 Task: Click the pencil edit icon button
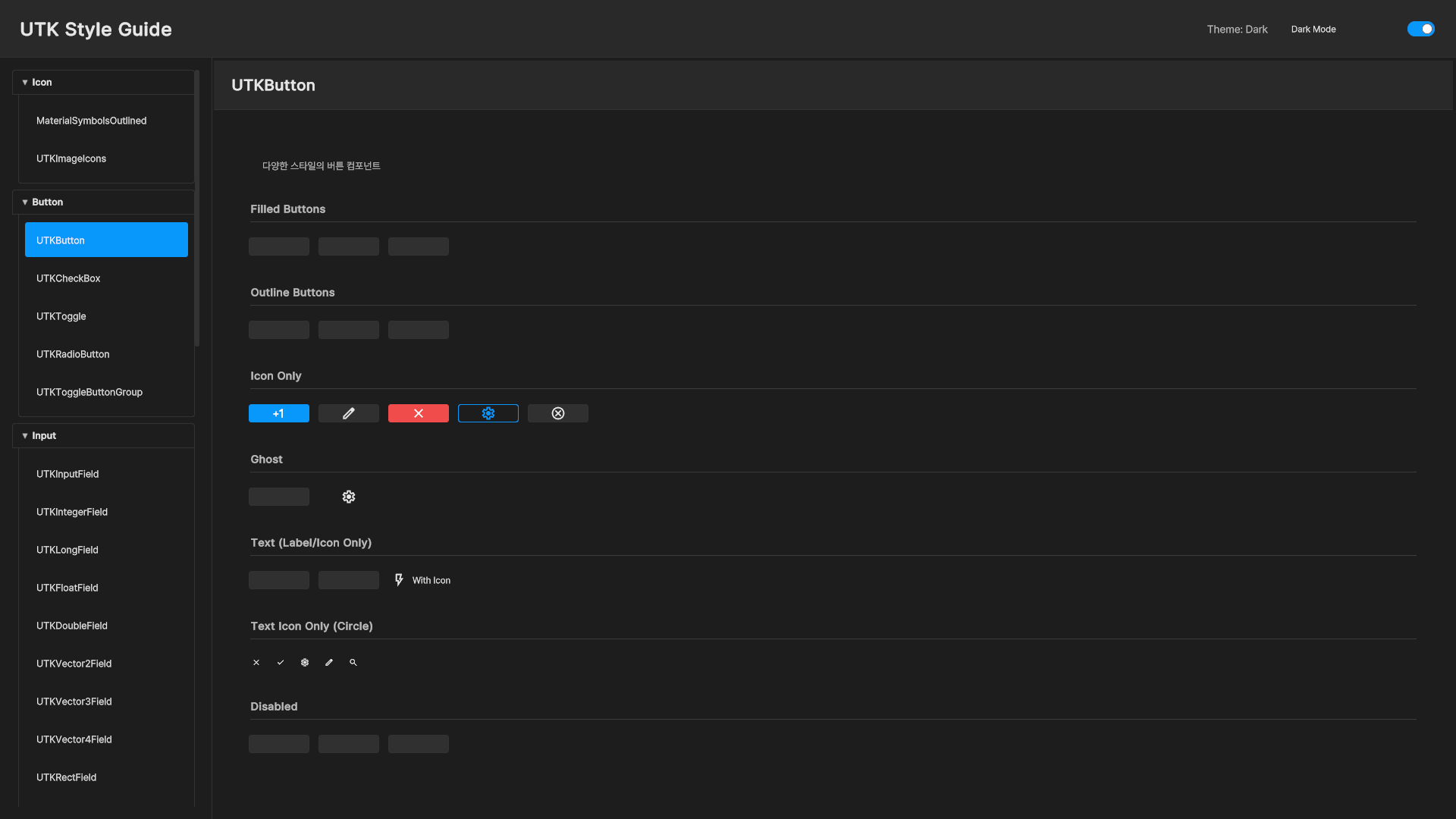[x=348, y=413]
